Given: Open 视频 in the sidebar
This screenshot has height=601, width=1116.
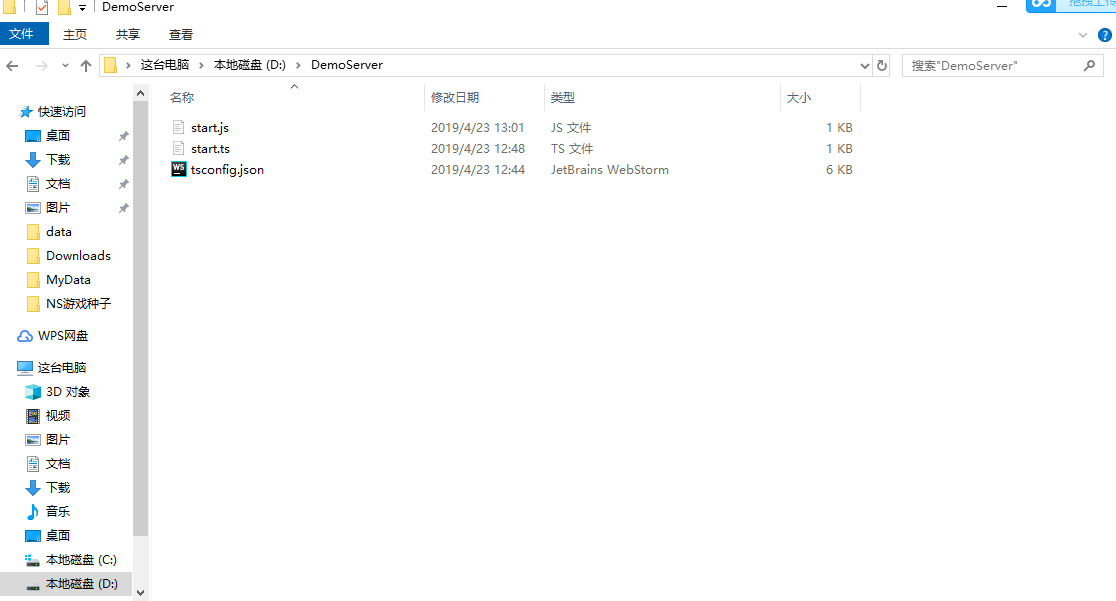Looking at the screenshot, I should pyautogui.click(x=58, y=415).
